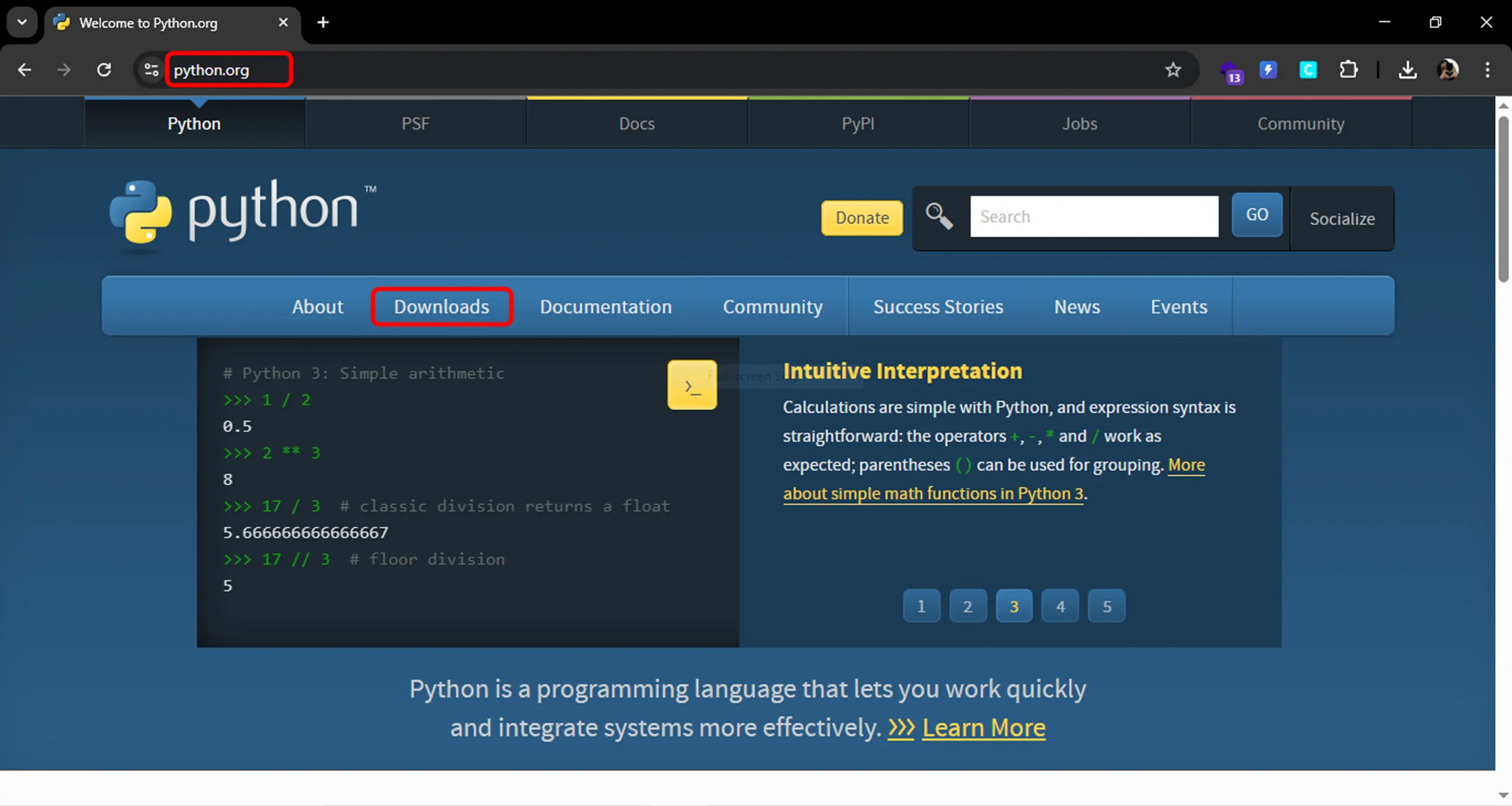The width and height of the screenshot is (1512, 806).
Task: Open the cyan C extension icon
Action: (1308, 70)
